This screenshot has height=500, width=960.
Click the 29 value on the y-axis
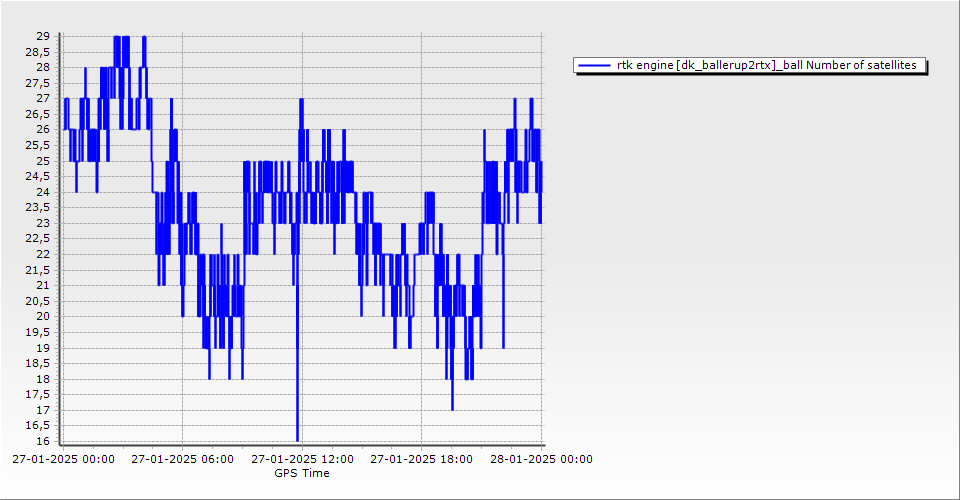coord(43,36)
